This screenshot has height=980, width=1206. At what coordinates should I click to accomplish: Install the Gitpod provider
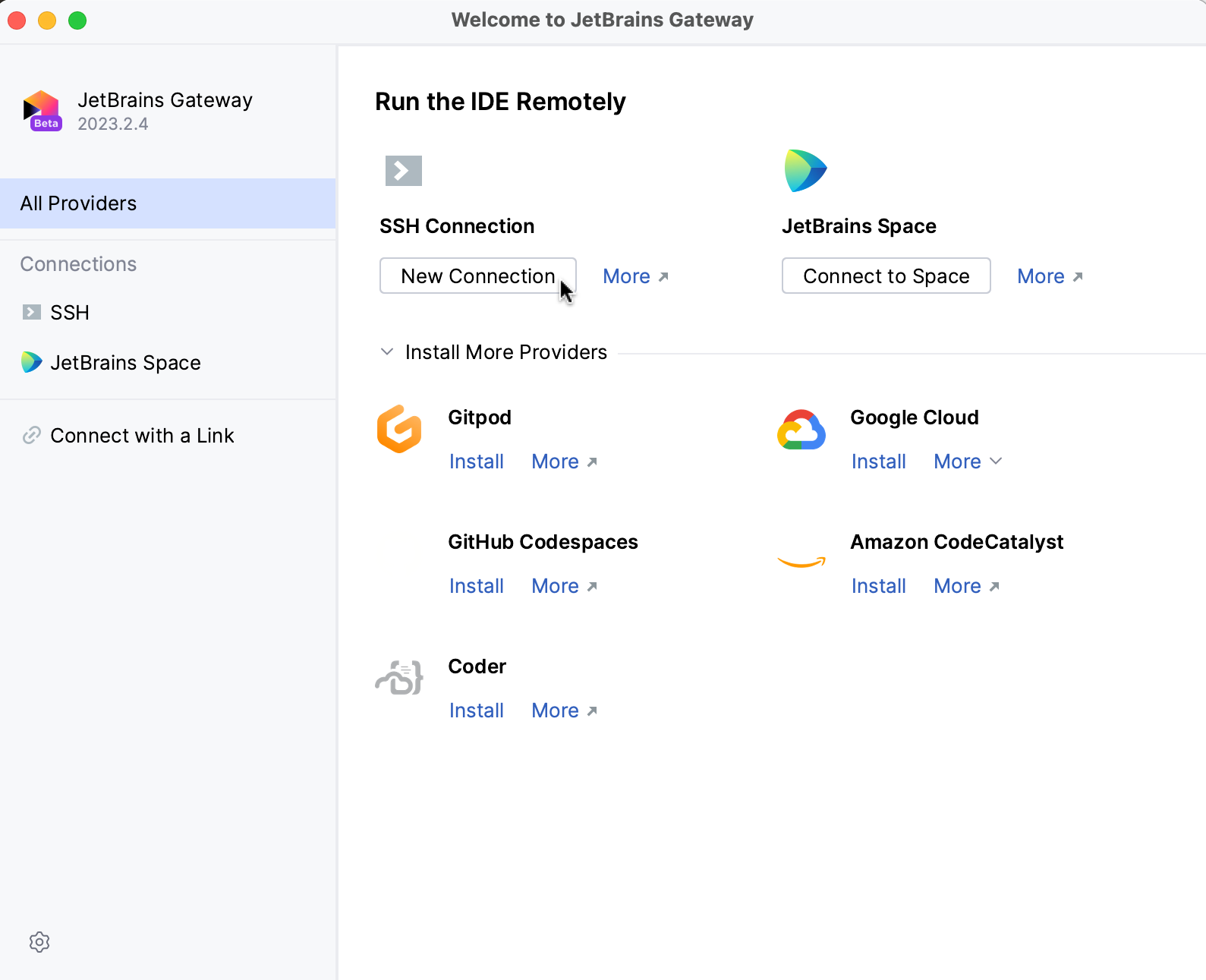[477, 462]
